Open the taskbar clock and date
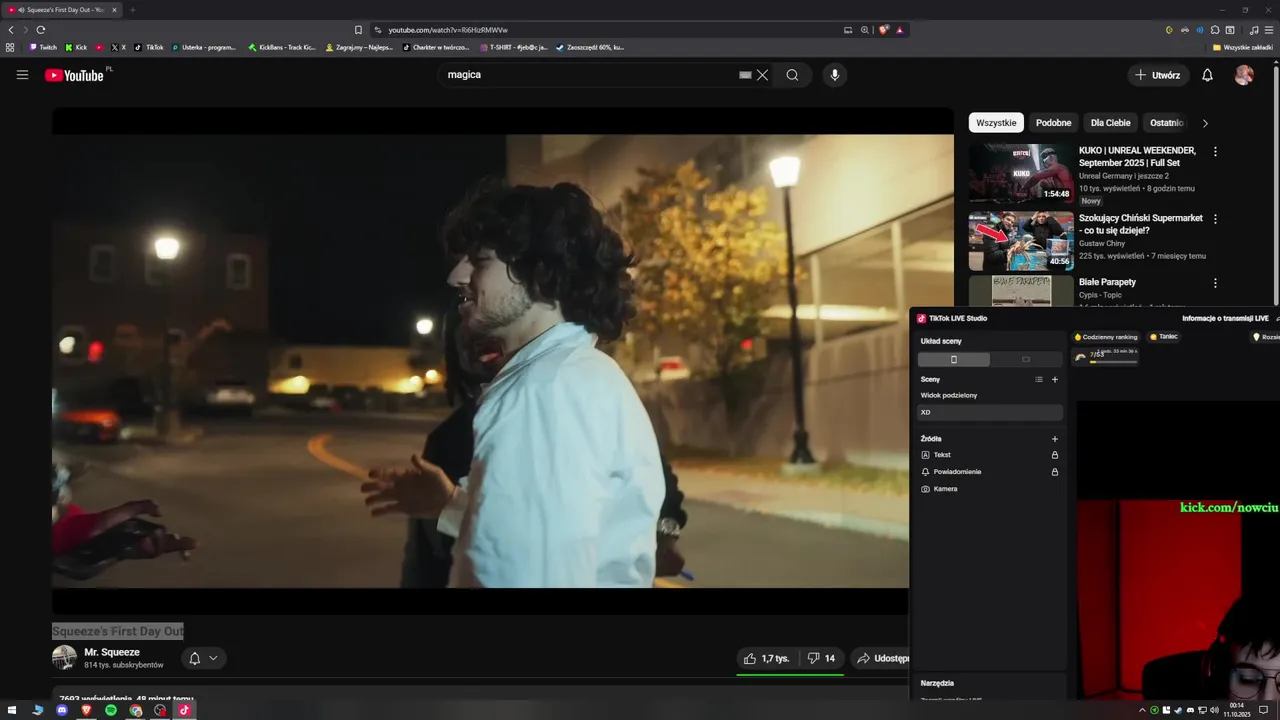Screen dimensions: 1280x720 point(1237,710)
